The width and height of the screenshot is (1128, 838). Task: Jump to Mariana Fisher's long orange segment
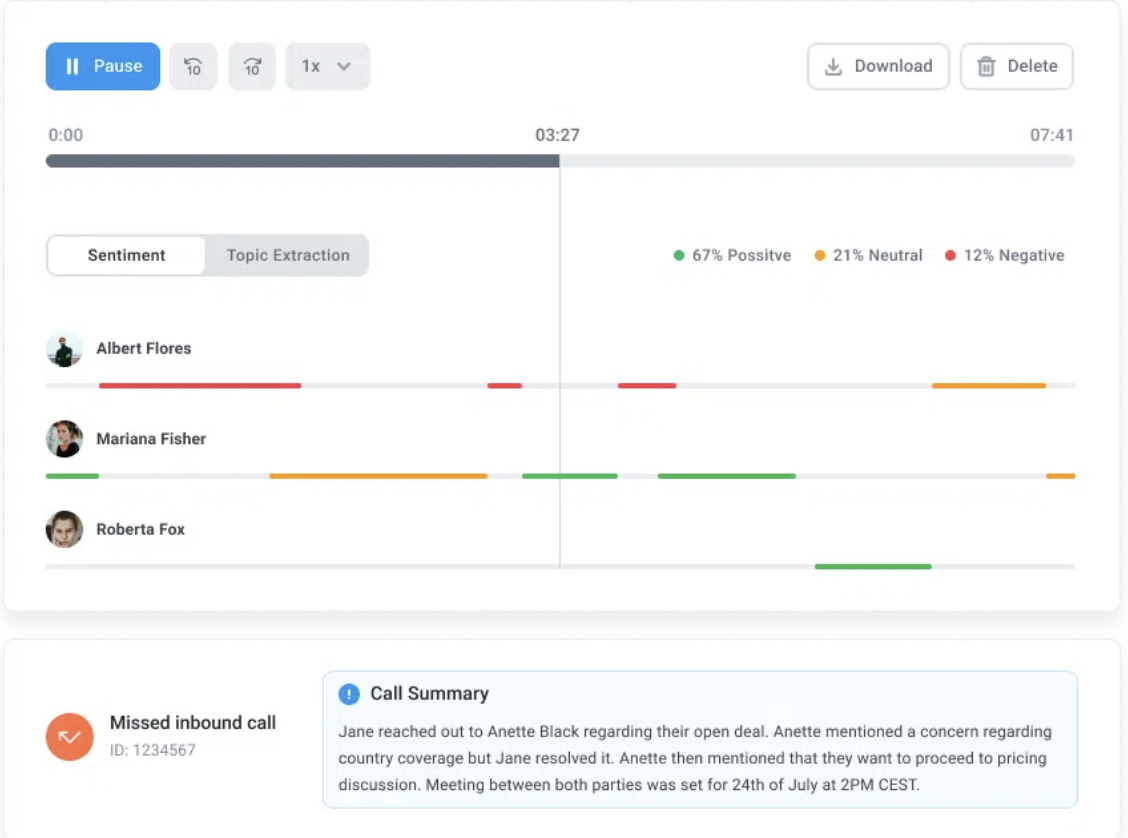tap(378, 476)
